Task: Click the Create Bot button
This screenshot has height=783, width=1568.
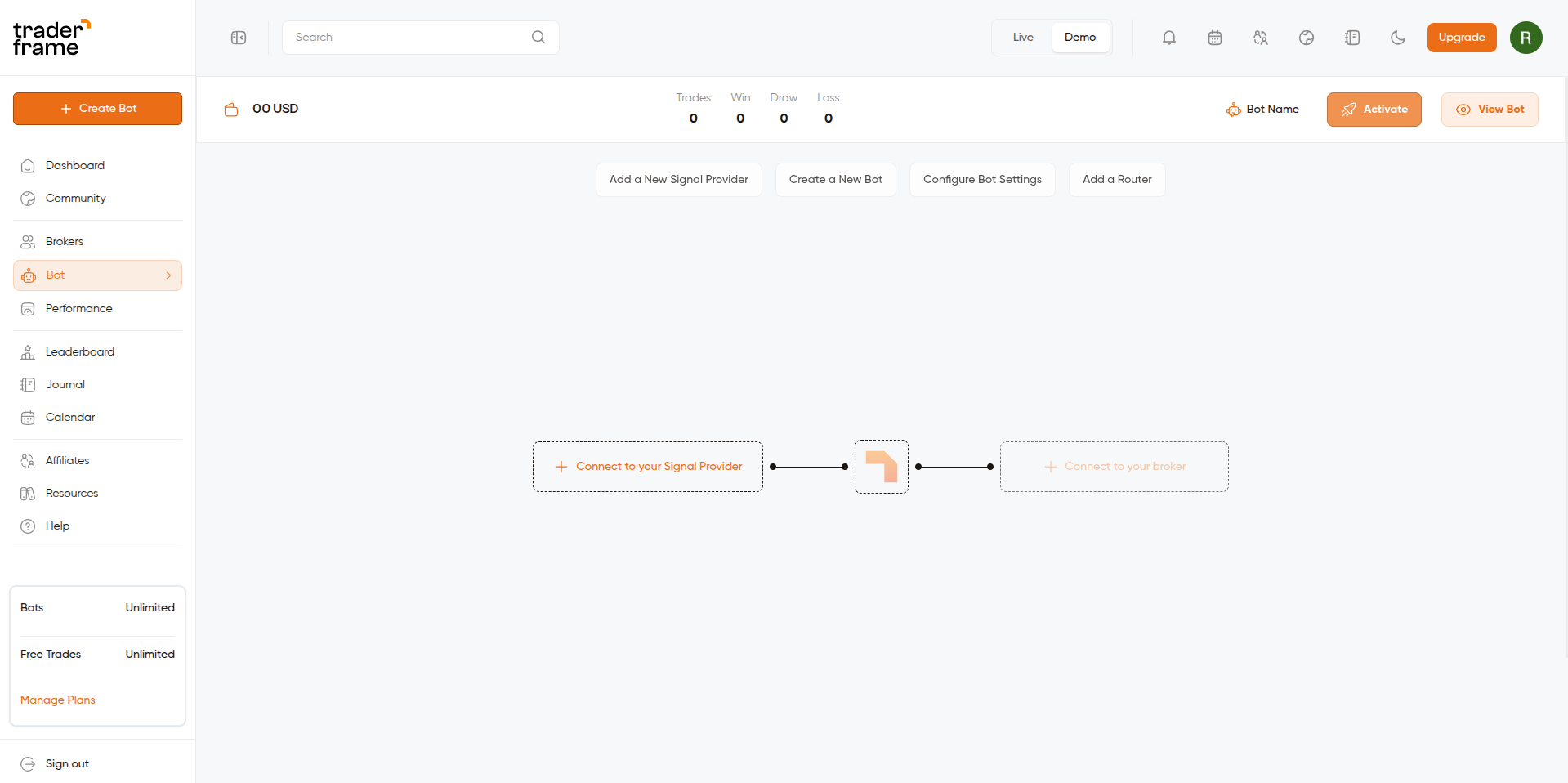Action: (97, 109)
